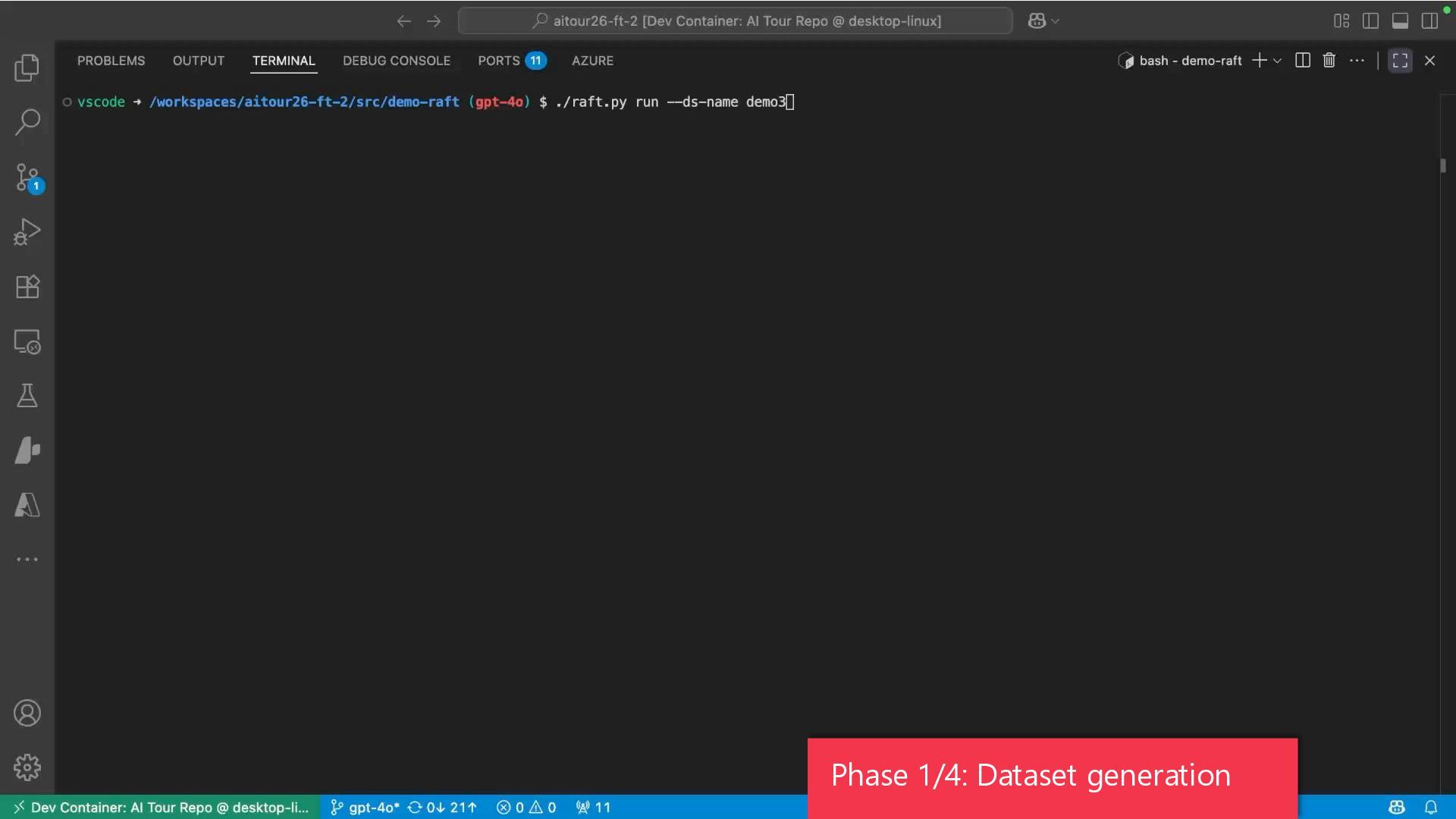Click the command center search field
This screenshot has height=819, width=1456.
(x=735, y=21)
